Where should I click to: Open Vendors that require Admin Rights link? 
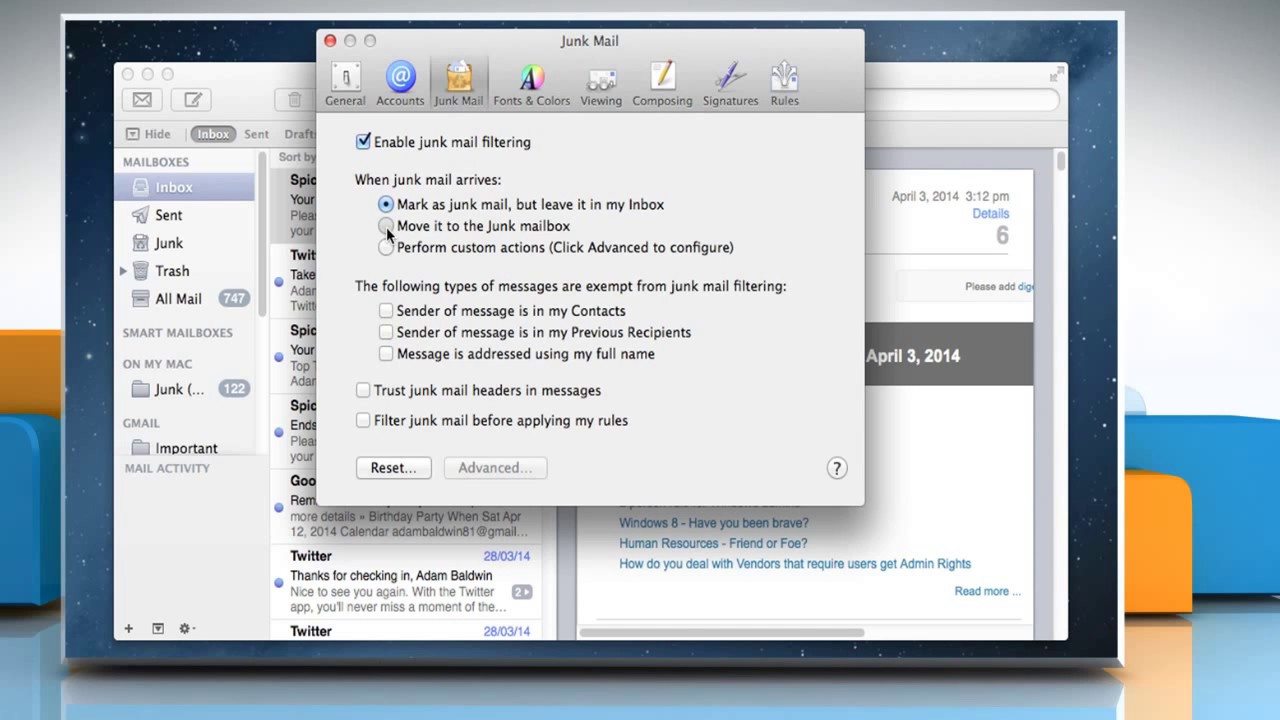(x=795, y=564)
